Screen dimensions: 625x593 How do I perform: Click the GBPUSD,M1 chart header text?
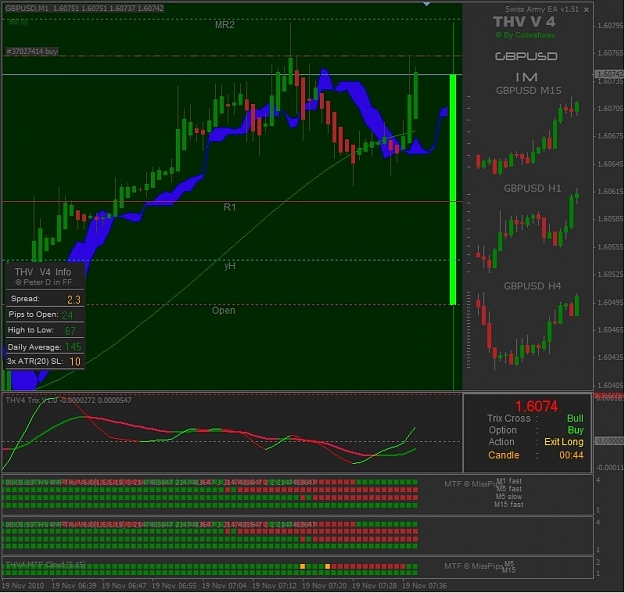85,8
